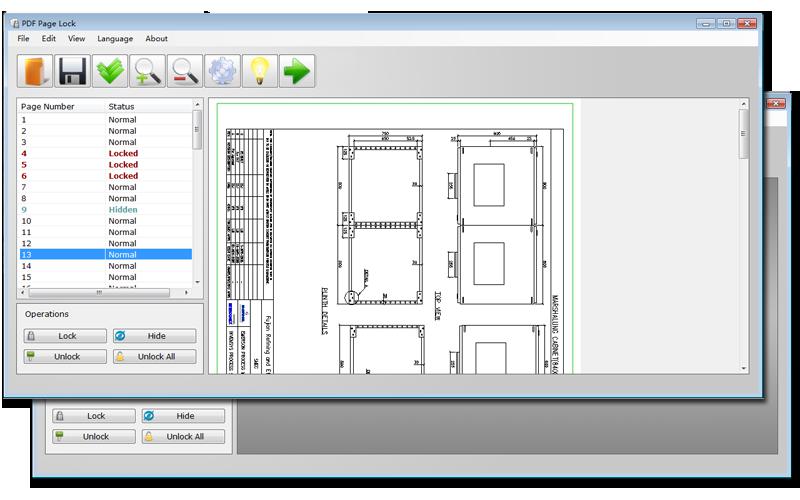Screen dimensions: 800x500
Task: Click the Unlock All button
Action: tap(155, 357)
